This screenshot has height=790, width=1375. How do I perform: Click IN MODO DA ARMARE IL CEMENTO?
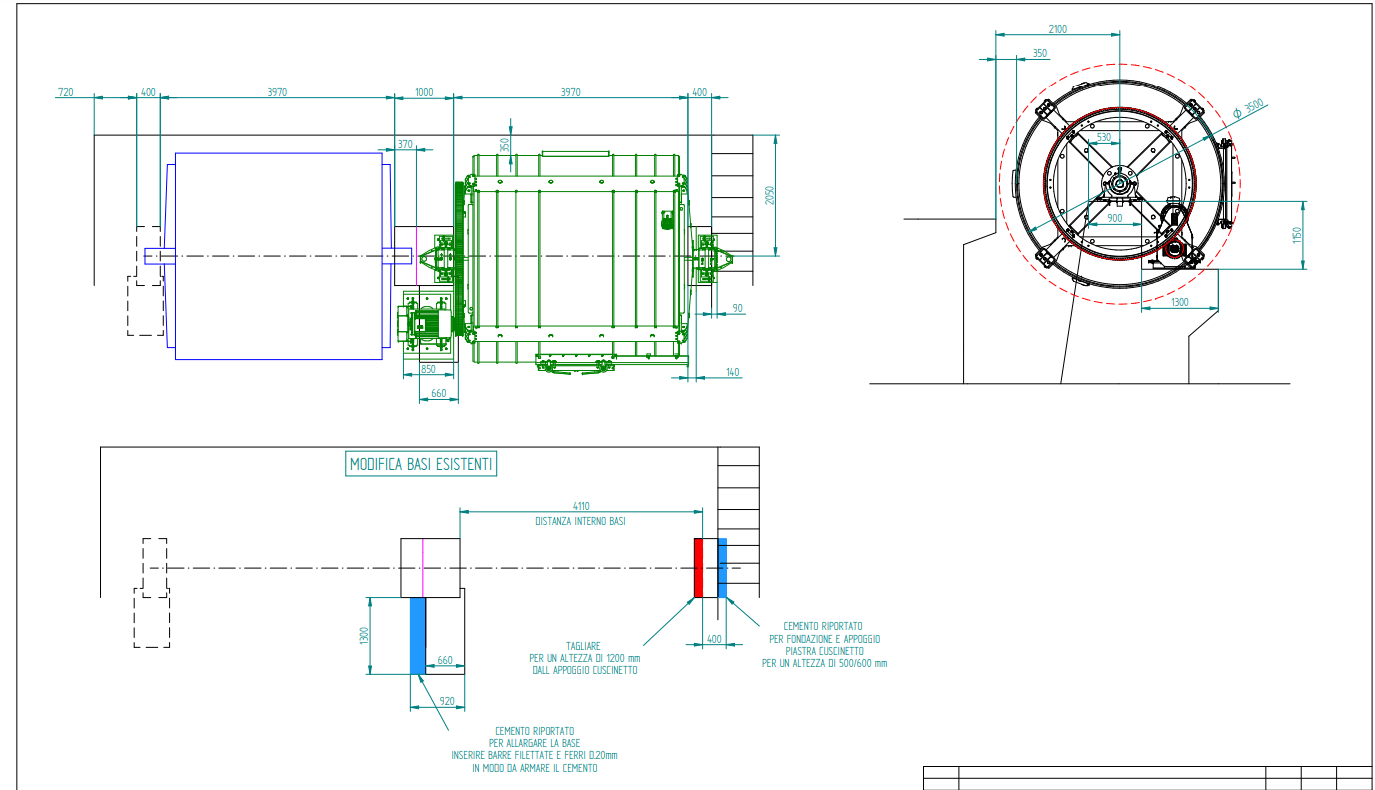coord(535,767)
